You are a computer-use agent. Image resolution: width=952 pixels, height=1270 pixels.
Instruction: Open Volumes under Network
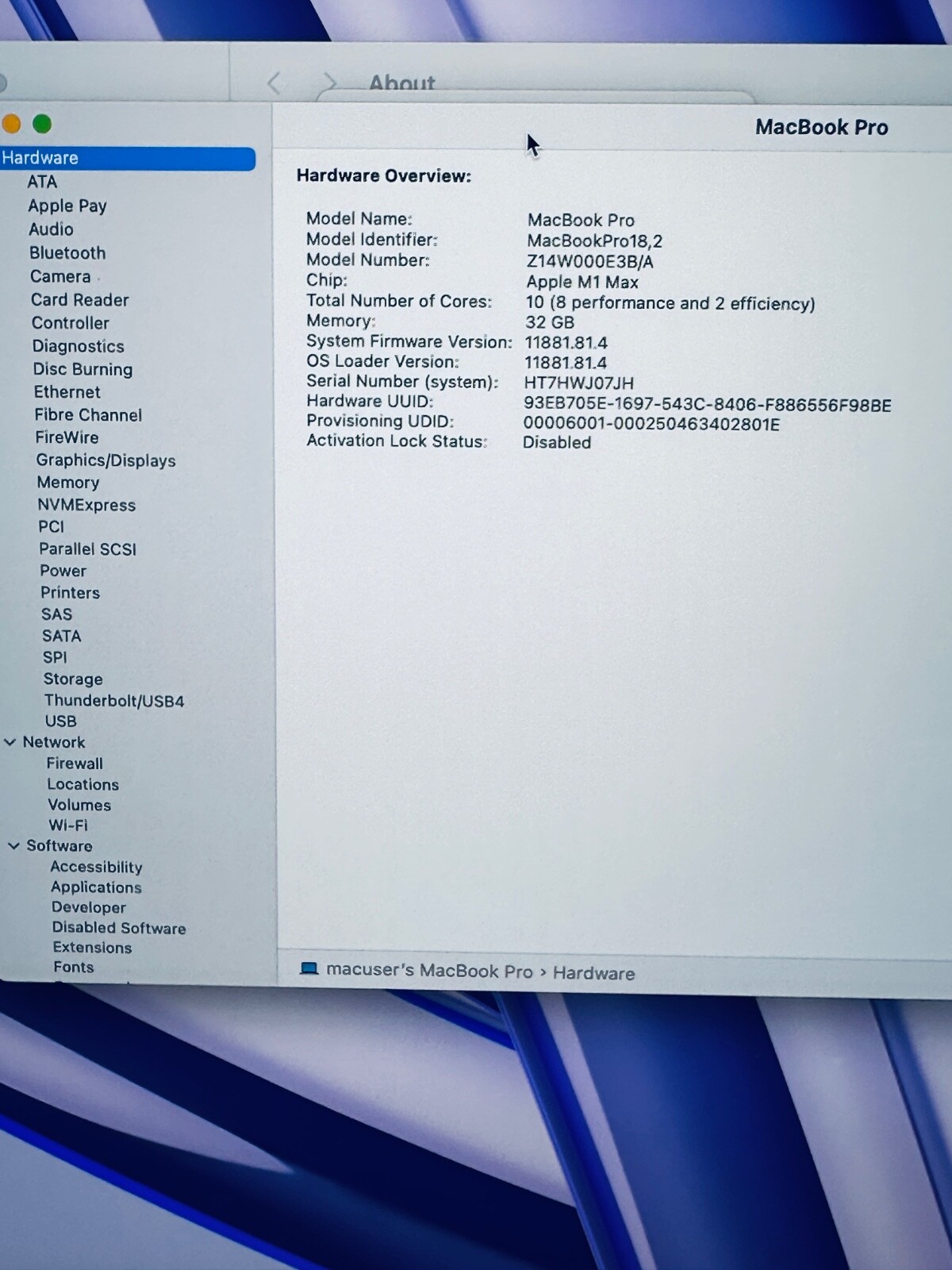pos(79,805)
